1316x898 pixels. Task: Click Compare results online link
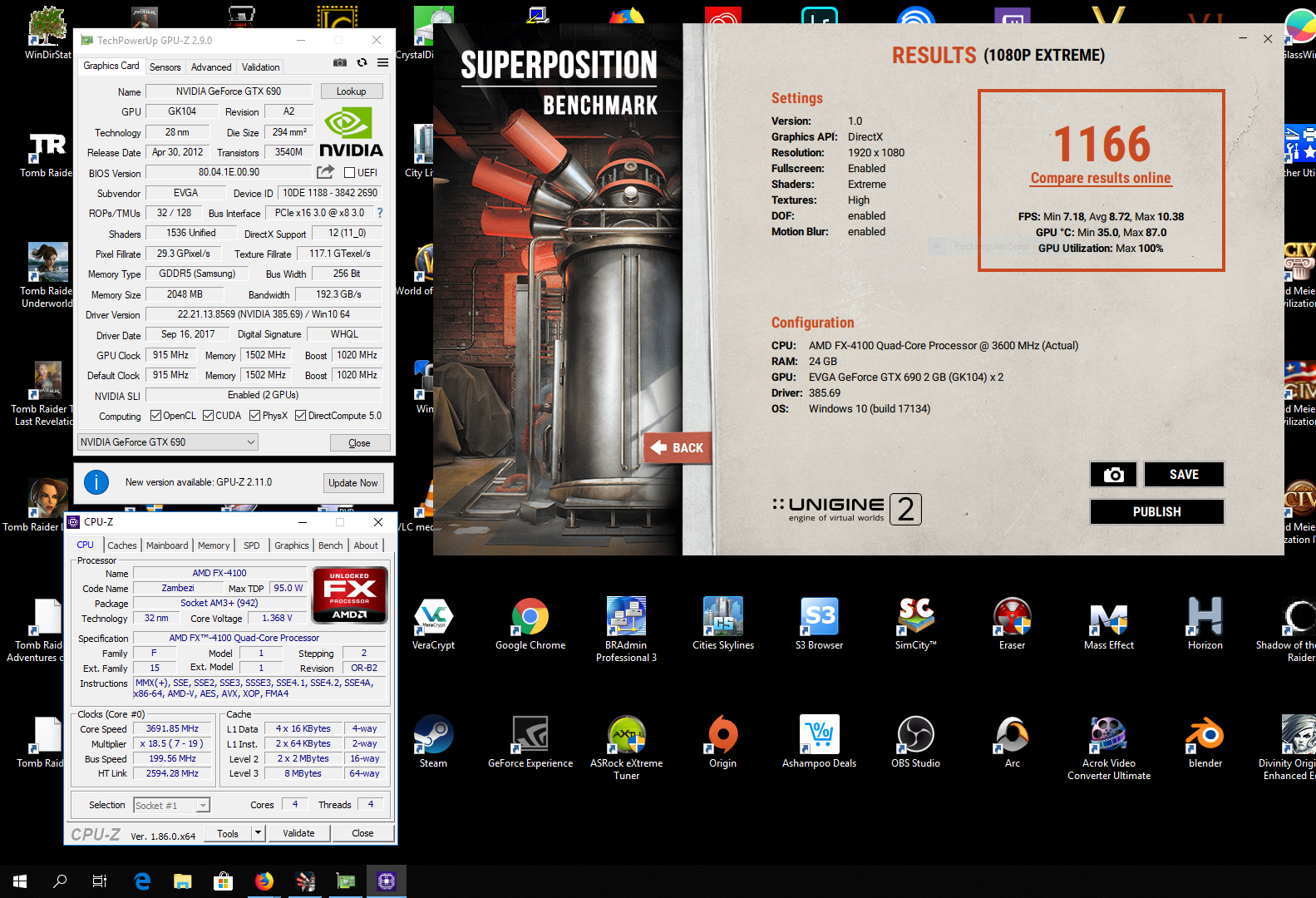click(x=1101, y=178)
